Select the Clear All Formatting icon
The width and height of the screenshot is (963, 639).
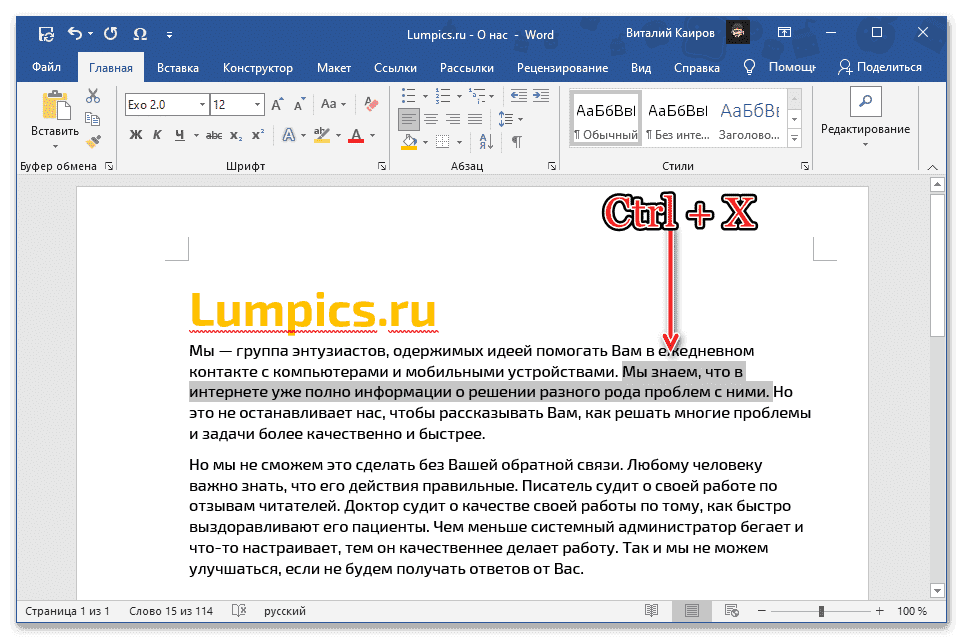pos(370,102)
